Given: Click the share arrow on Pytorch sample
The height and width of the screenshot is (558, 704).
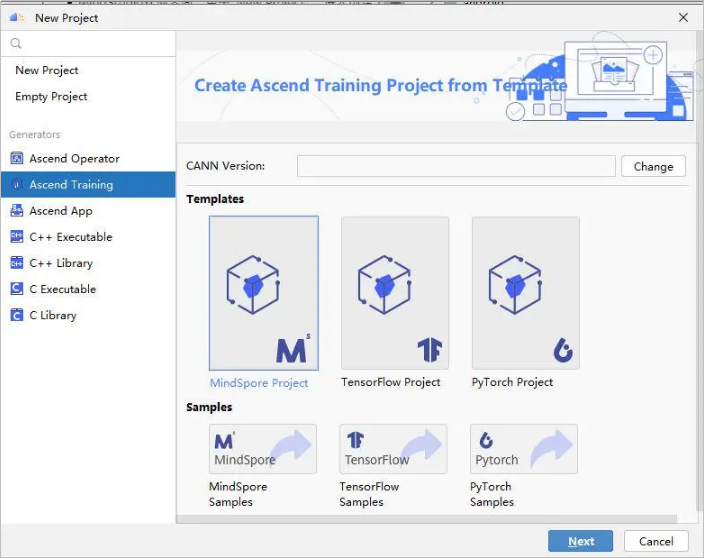Looking at the screenshot, I should pyautogui.click(x=552, y=448).
